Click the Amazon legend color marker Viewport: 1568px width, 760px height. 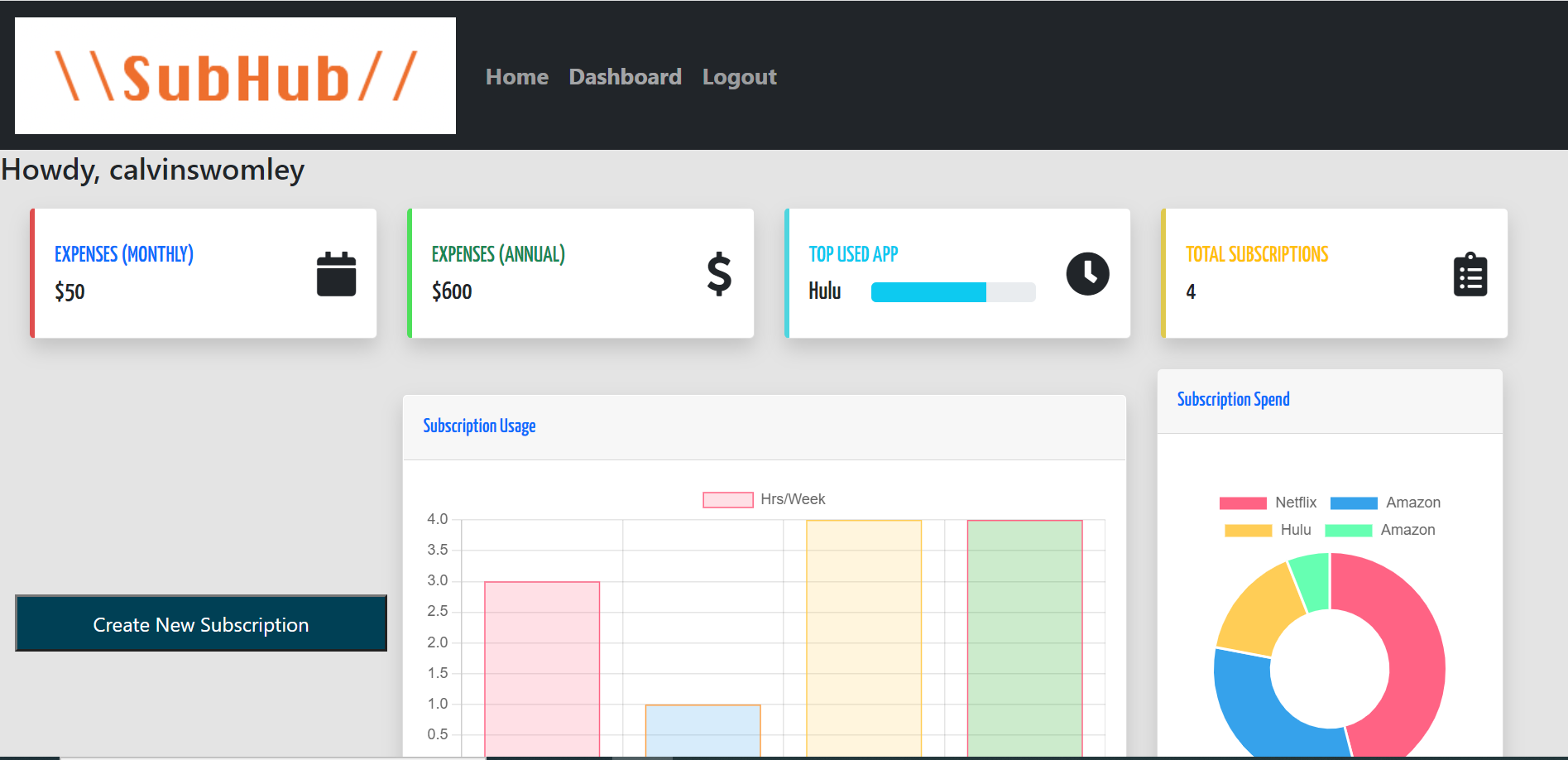1355,503
